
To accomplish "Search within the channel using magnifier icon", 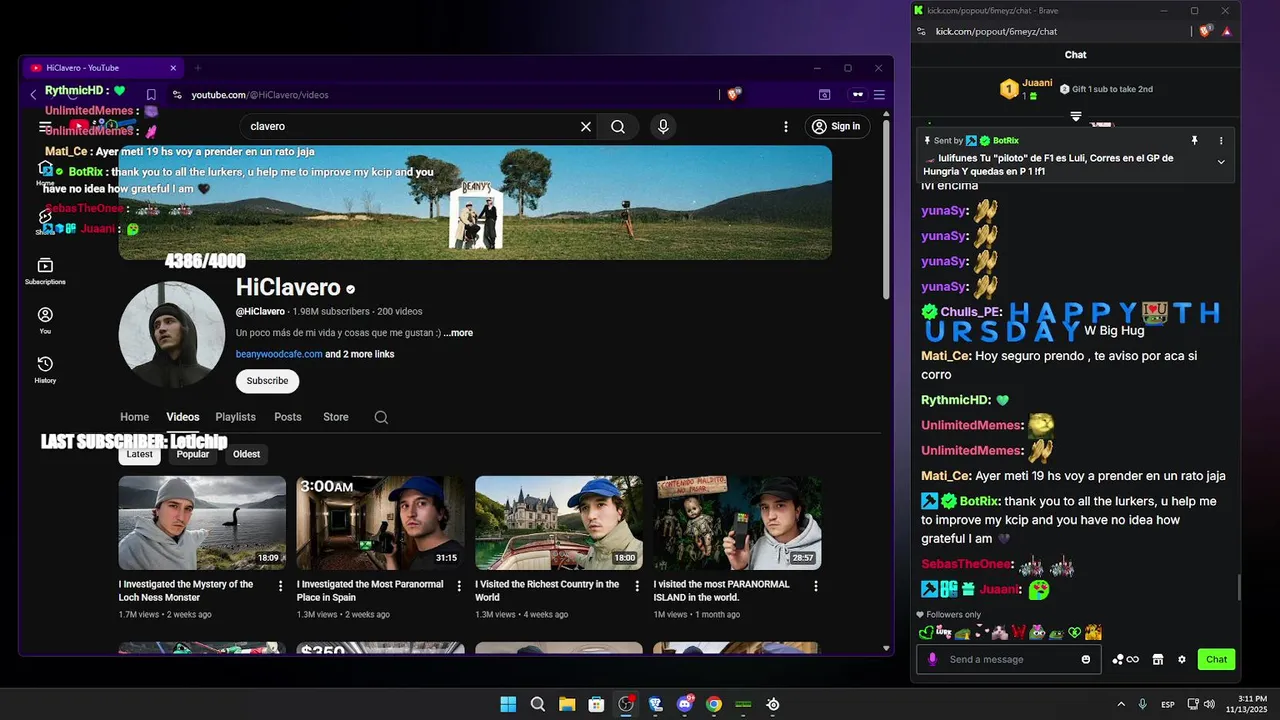I will point(381,417).
